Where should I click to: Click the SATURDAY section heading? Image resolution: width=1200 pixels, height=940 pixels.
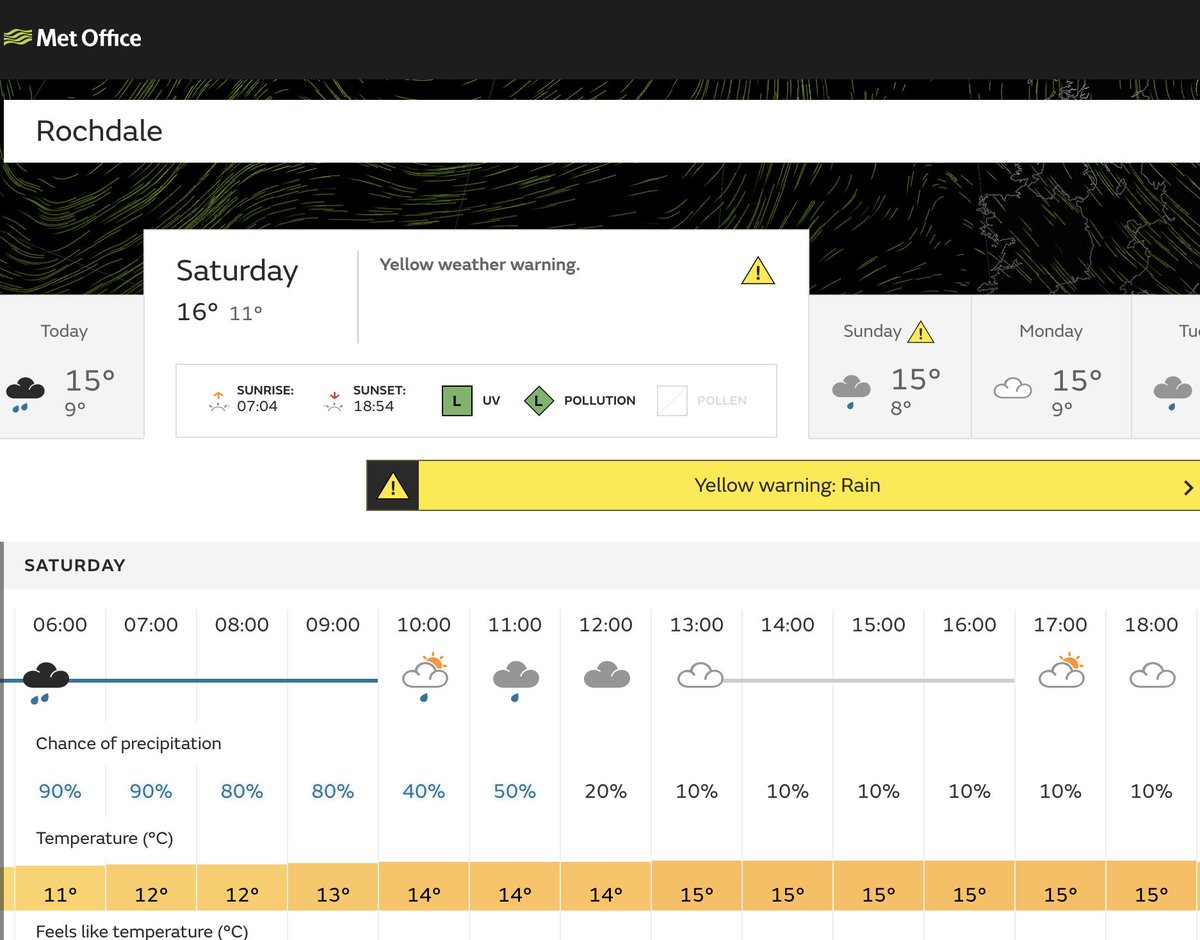point(75,565)
